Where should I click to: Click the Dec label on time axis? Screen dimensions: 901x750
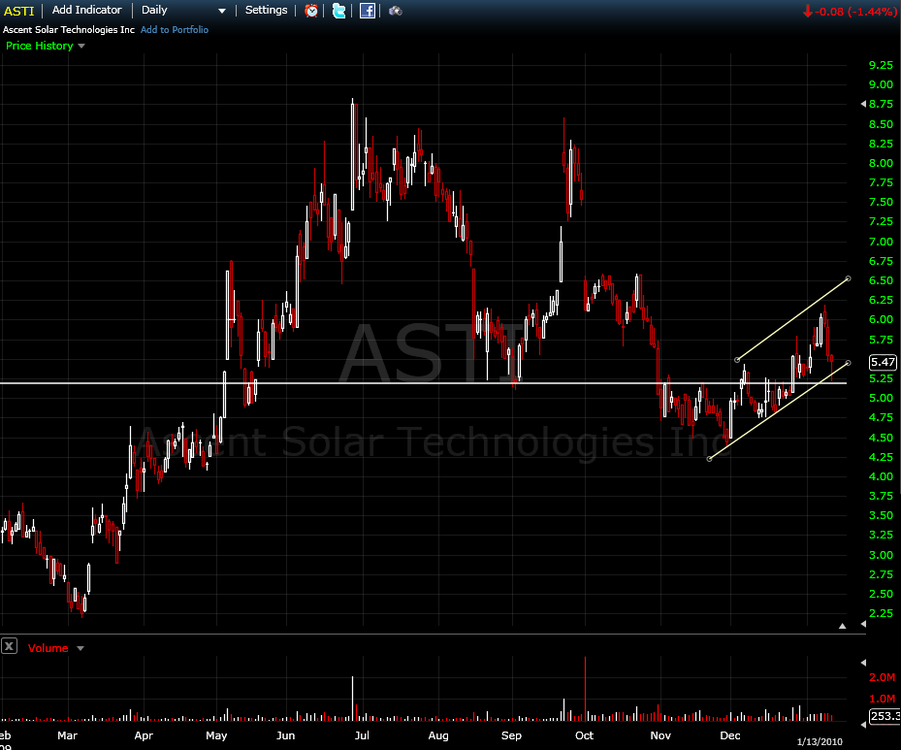(730, 735)
